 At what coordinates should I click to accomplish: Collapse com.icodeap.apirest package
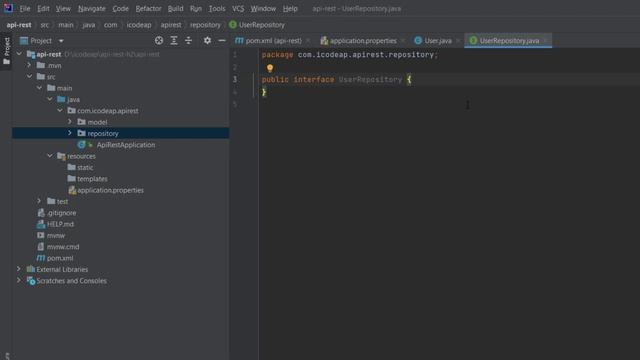point(60,111)
